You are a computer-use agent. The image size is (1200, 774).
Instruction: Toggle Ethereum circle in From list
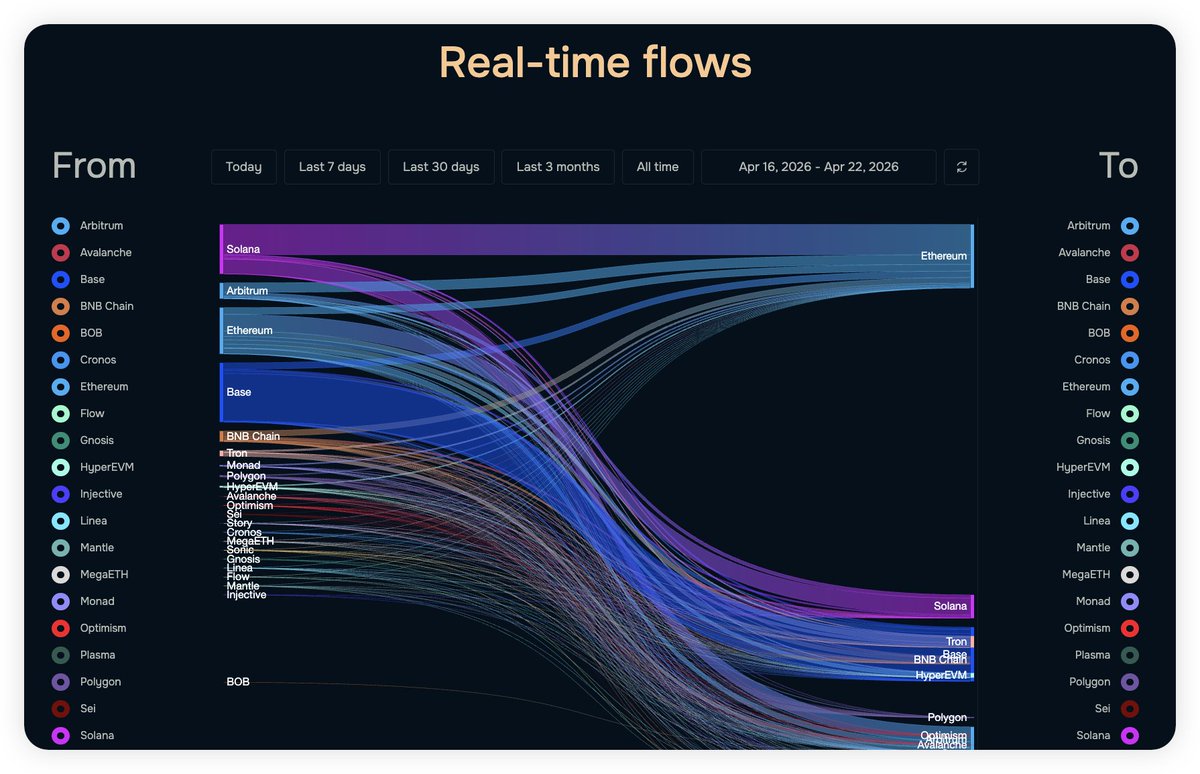click(61, 387)
